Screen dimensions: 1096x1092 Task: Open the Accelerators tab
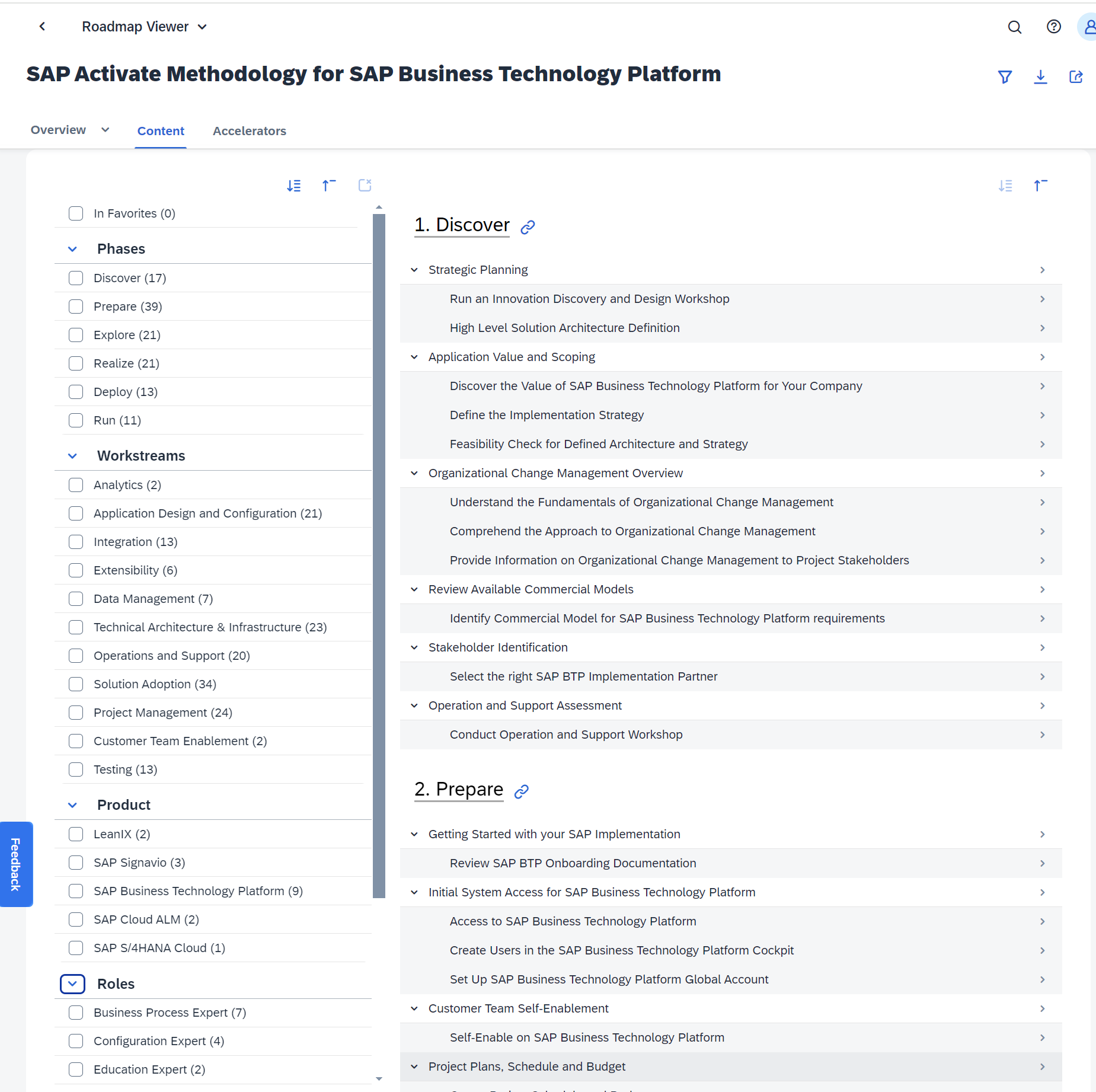tap(250, 131)
